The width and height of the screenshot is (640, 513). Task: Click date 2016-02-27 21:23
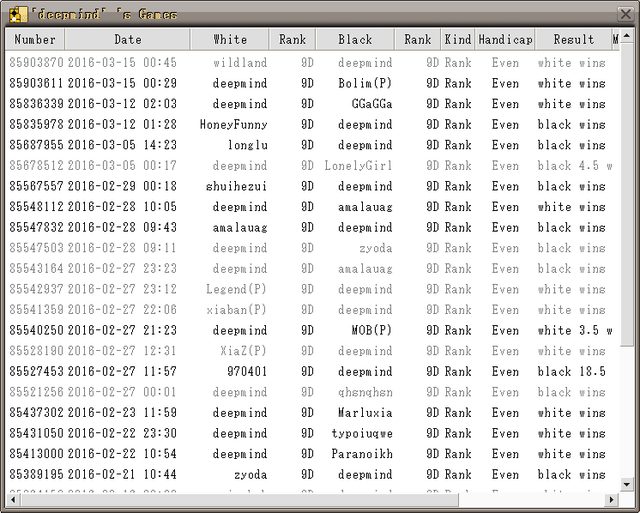(x=122, y=330)
